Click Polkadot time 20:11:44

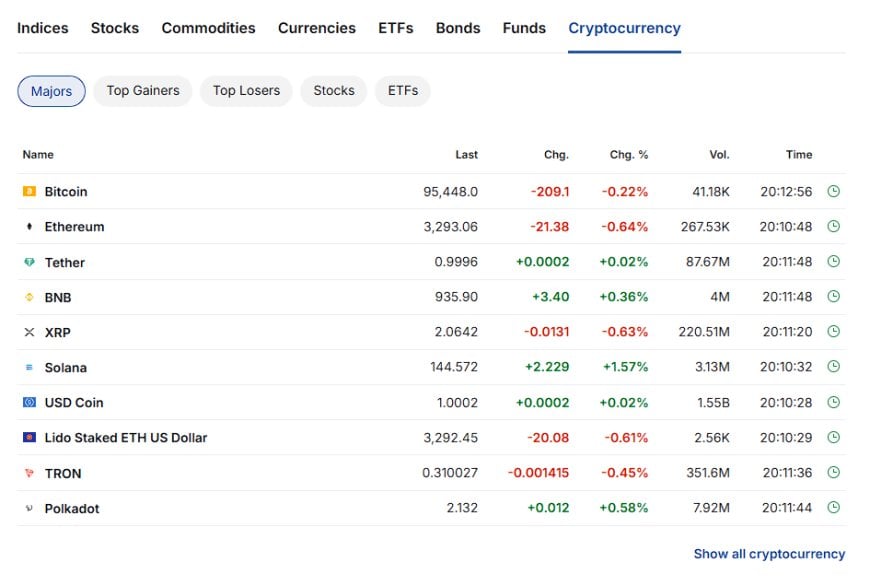[787, 508]
